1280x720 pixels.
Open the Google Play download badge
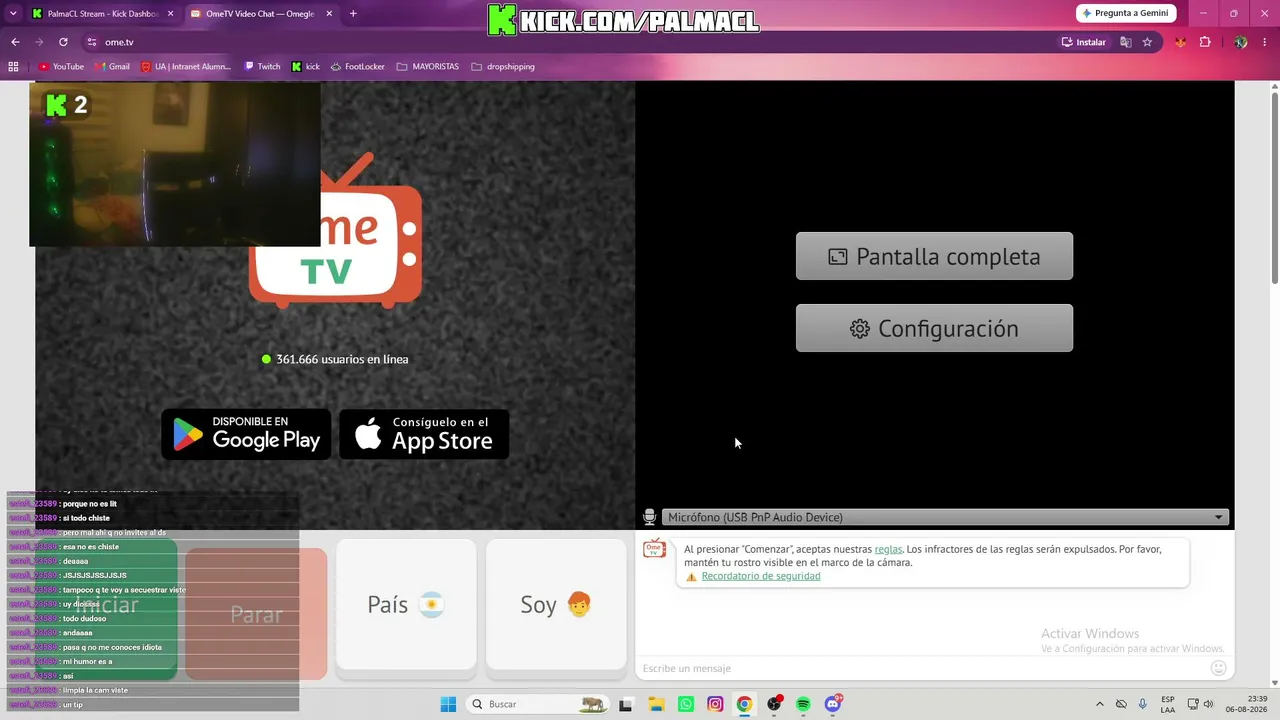pos(246,434)
